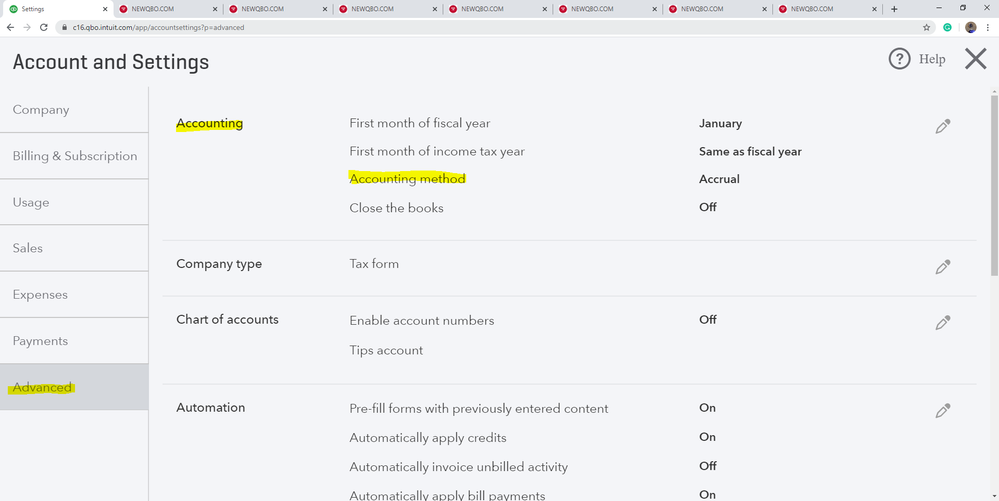
Task: Open the Help question mark icon
Action: click(x=899, y=59)
